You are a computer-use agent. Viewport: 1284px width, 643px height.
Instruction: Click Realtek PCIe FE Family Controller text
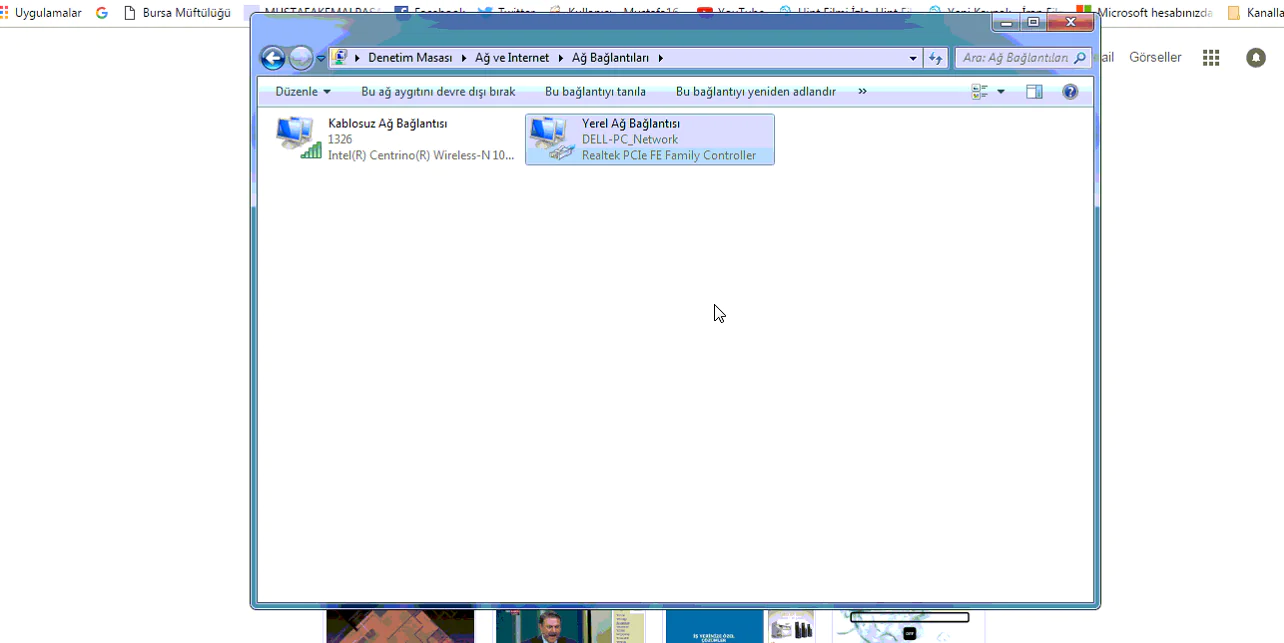point(669,155)
